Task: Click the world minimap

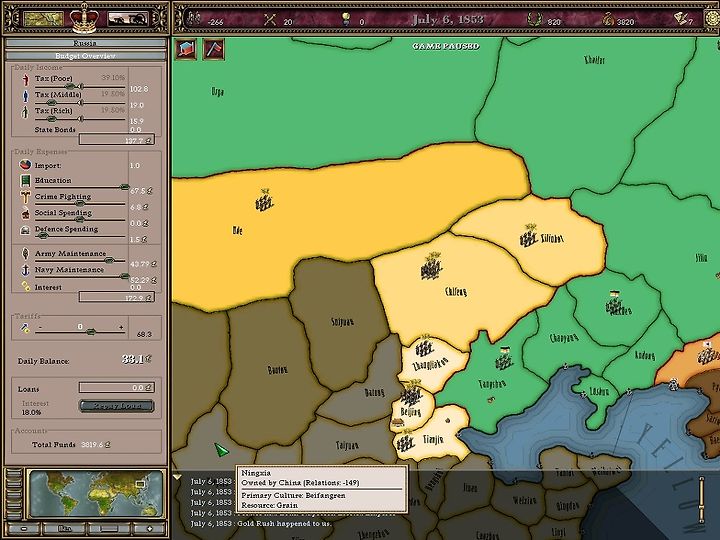Action: coord(96,494)
